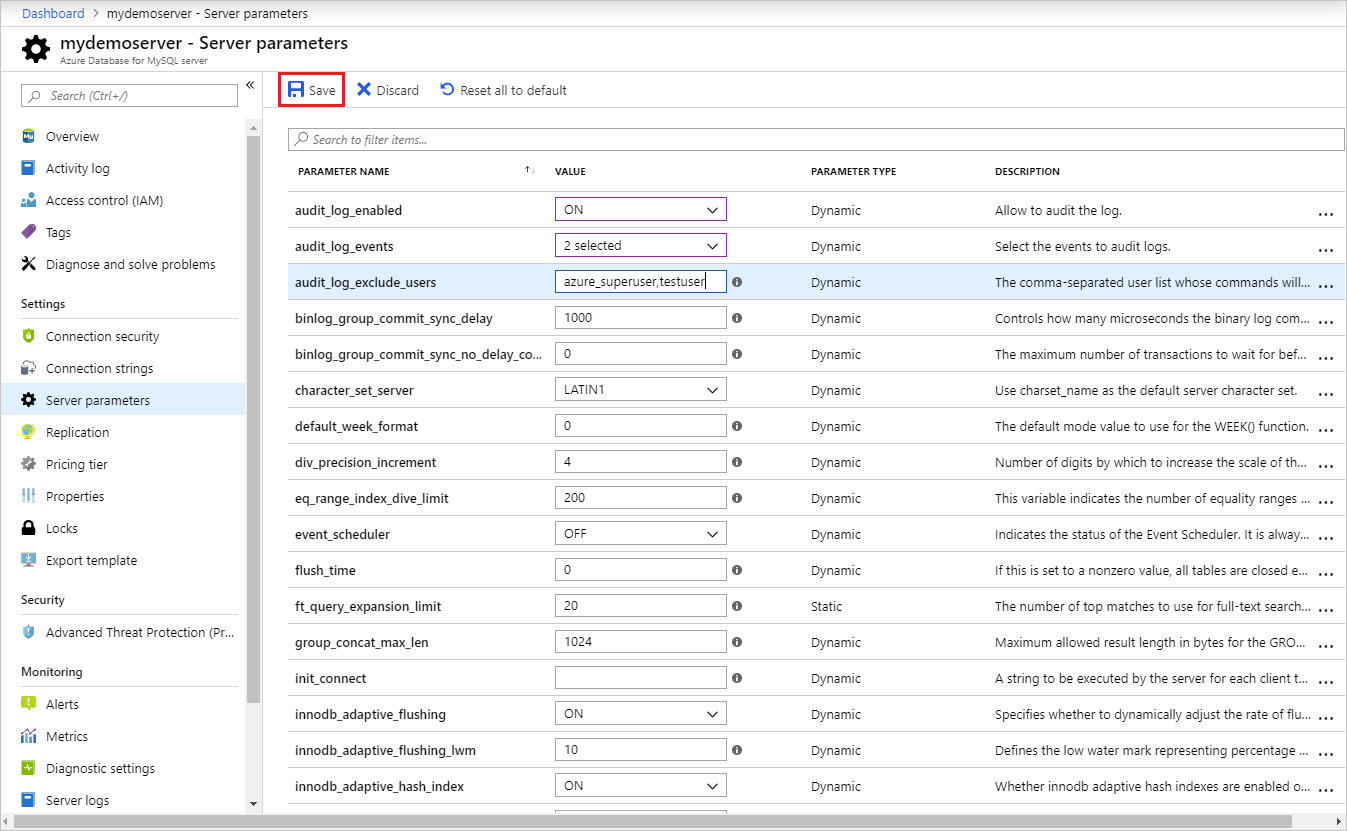Click the PARAMETER TYPE column header
The image size is (1347, 831).
pos(853,171)
